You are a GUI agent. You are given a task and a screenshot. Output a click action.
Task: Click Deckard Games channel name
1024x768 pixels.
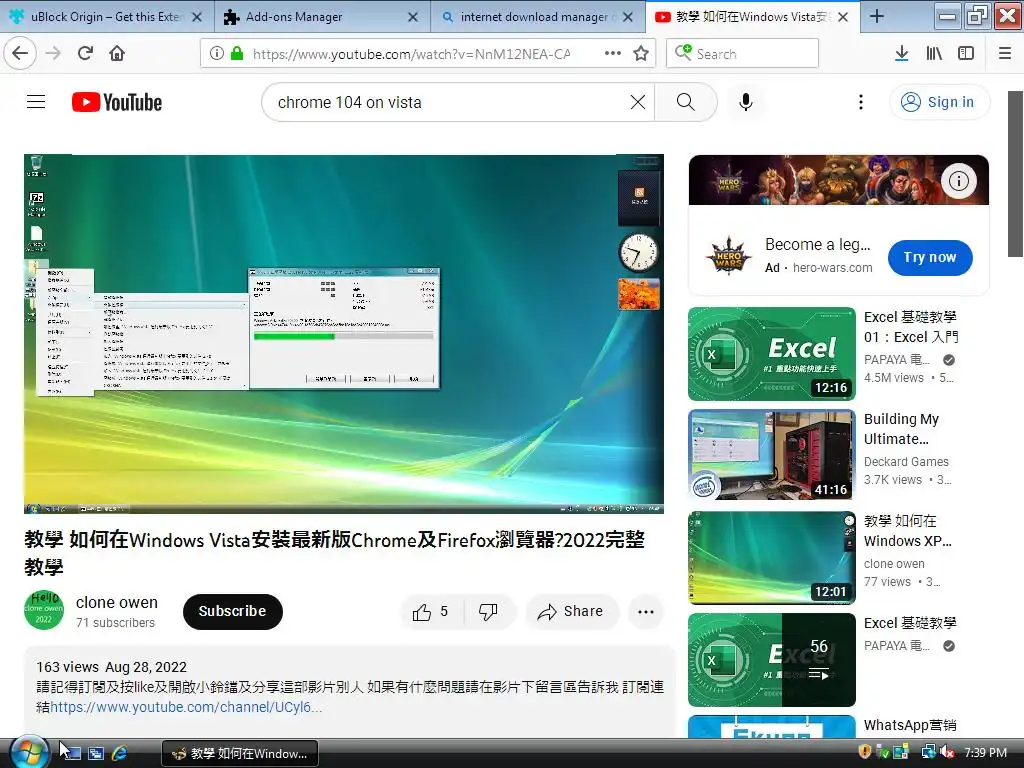coord(906,462)
